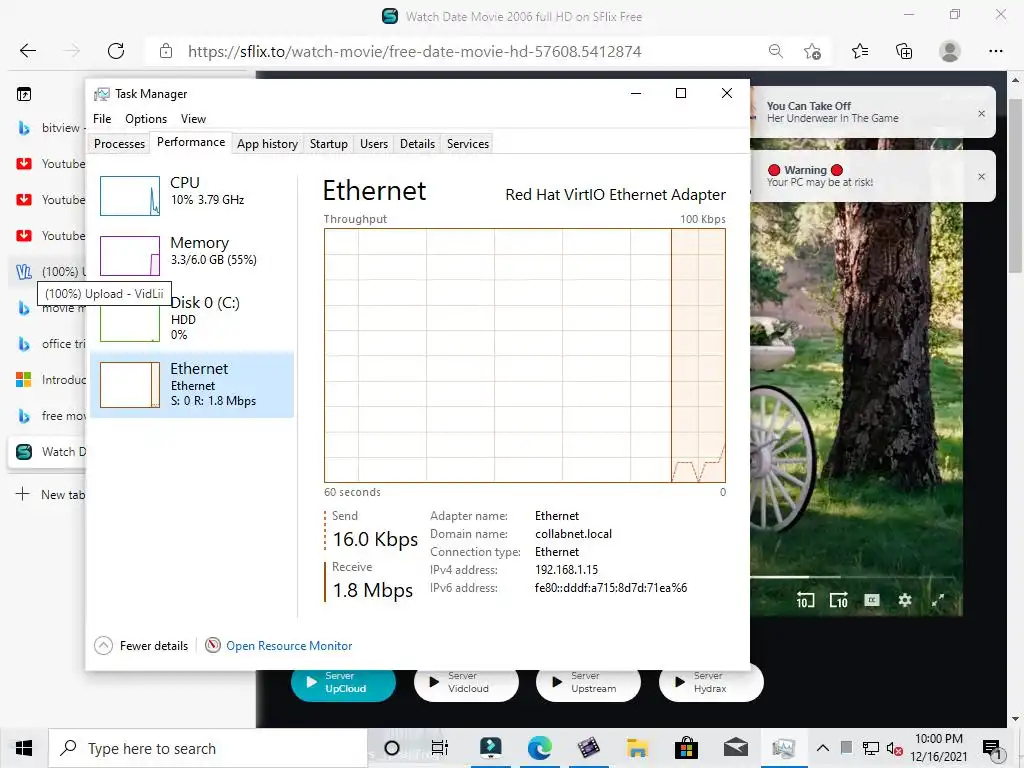Image resolution: width=1024 pixels, height=768 pixels.
Task: Switch to the Services tab
Action: [468, 144]
